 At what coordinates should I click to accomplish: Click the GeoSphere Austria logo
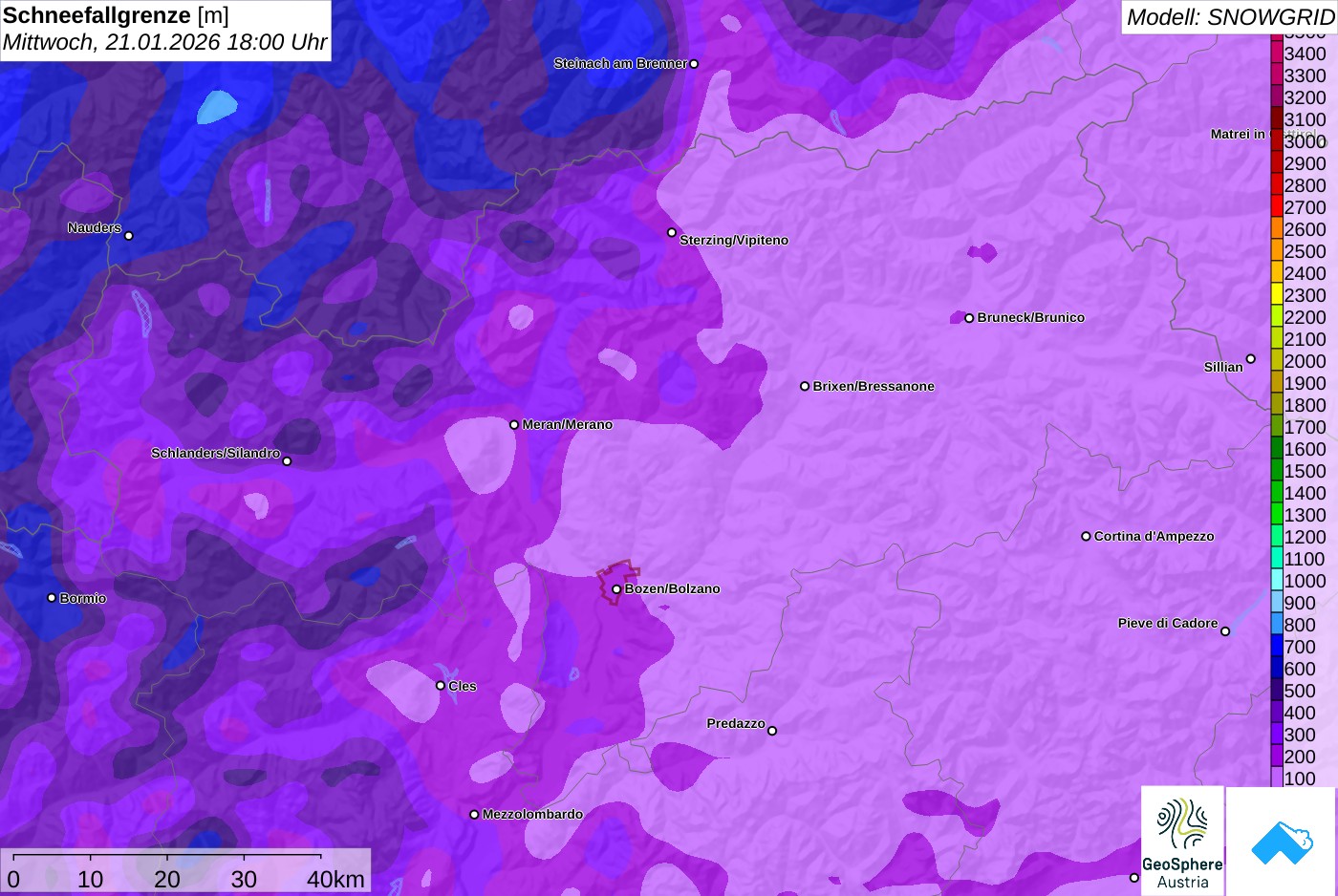click(x=1182, y=842)
